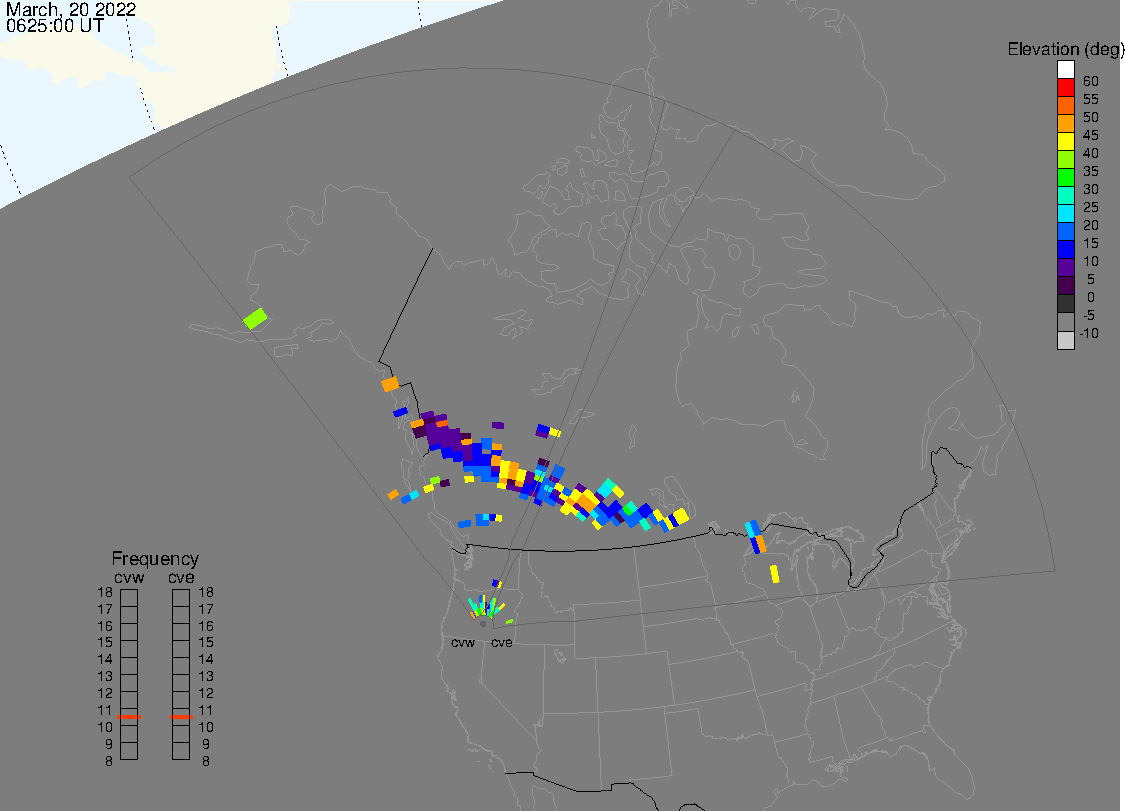Screen dimensions: 1125x811
Task: Click the lime green data patch over Alaska
Action: [255, 319]
